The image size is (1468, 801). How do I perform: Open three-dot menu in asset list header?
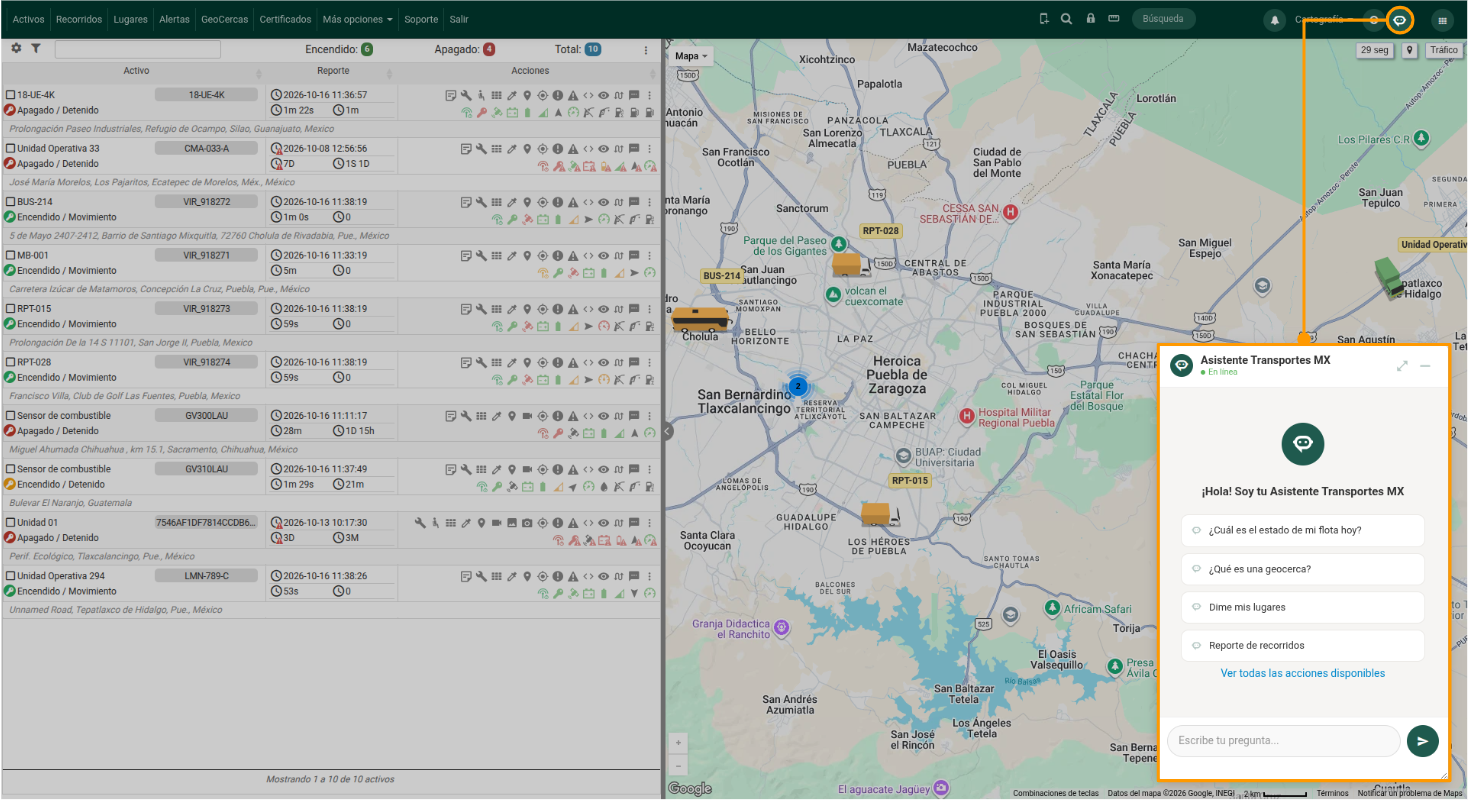645,50
